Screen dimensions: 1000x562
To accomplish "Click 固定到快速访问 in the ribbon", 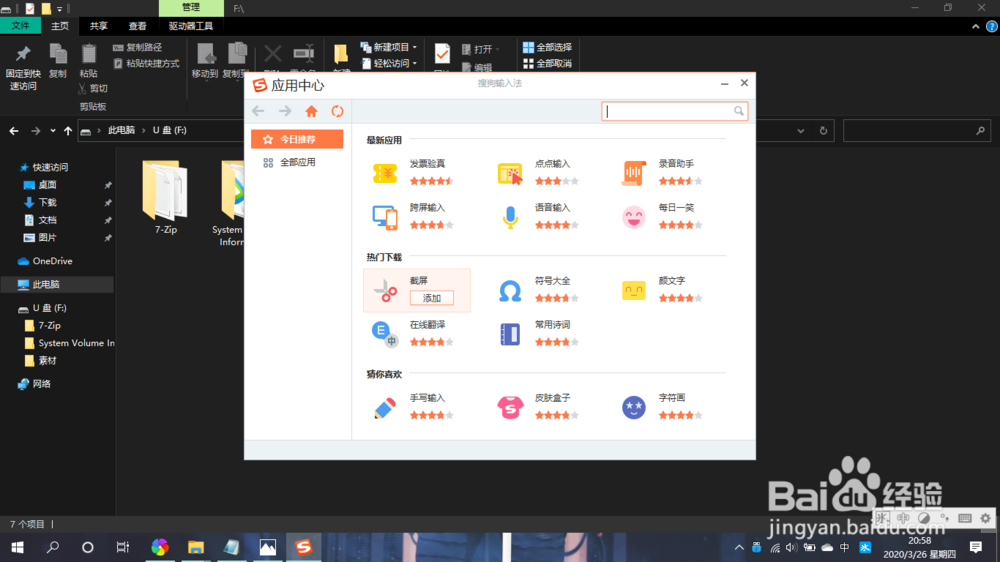I will click(23, 68).
